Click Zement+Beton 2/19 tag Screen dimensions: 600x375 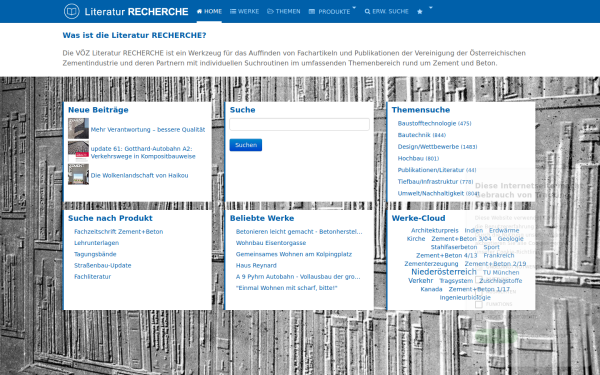(495, 264)
